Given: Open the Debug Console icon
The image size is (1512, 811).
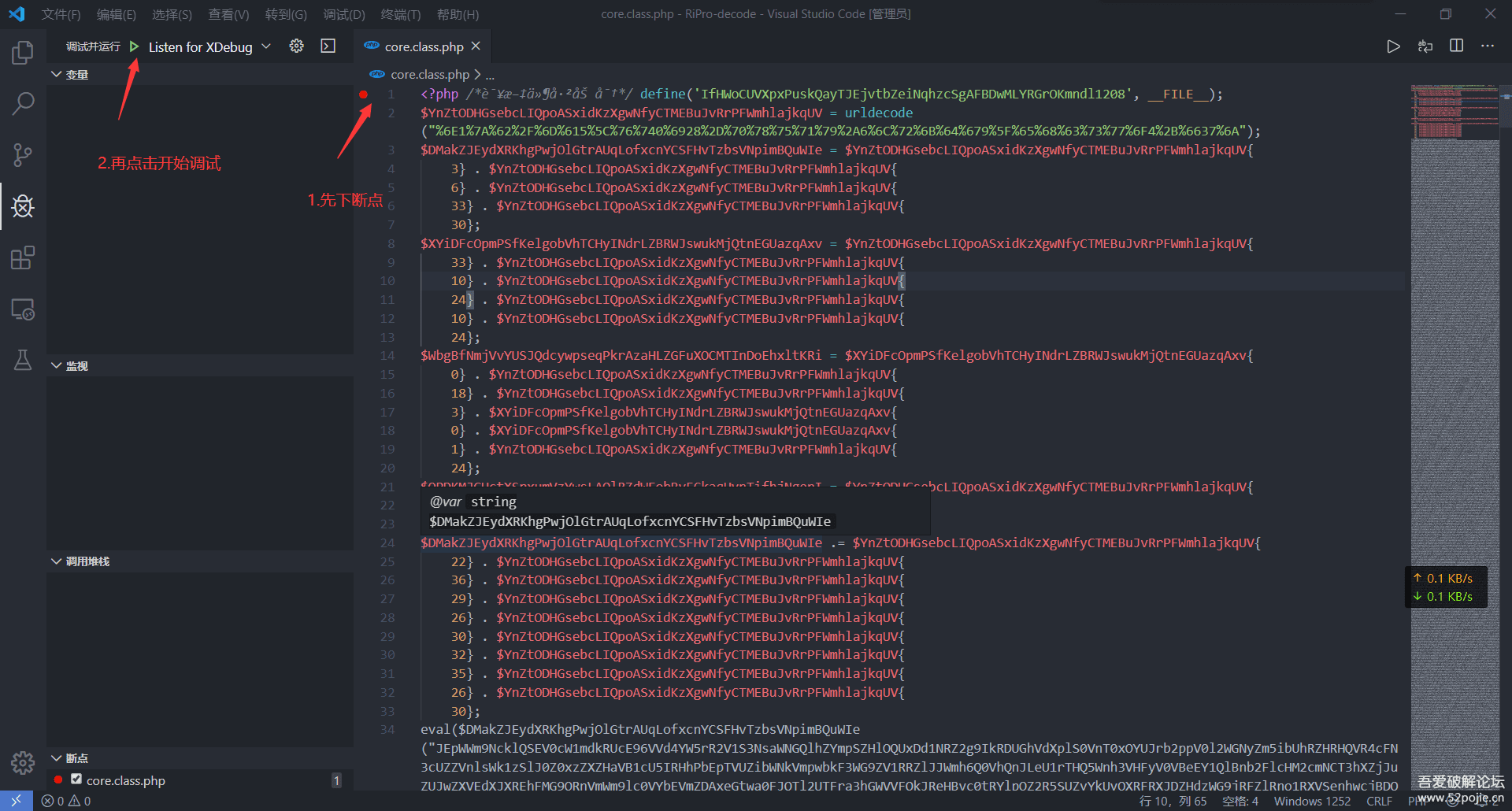Looking at the screenshot, I should click(328, 46).
